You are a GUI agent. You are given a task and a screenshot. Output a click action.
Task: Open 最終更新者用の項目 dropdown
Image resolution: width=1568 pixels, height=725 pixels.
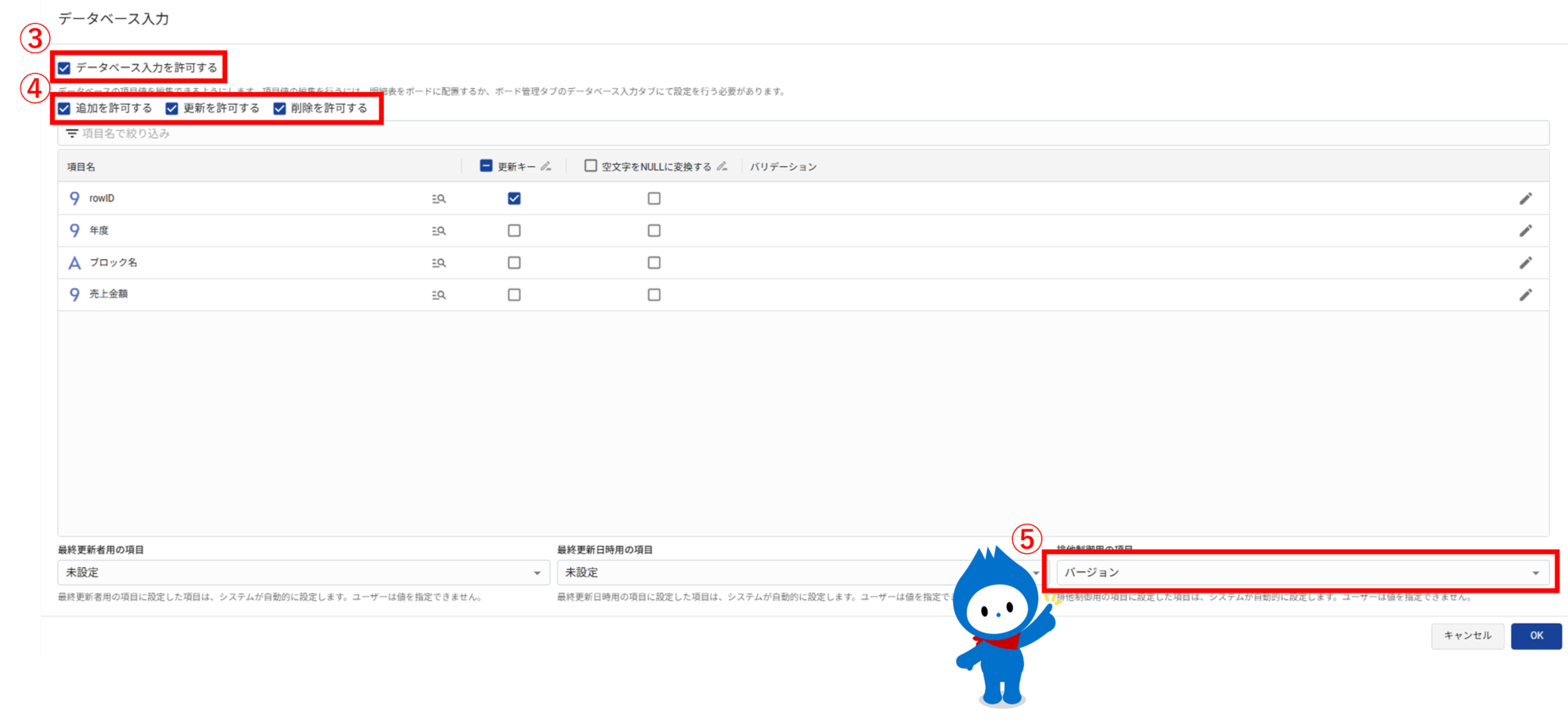click(303, 572)
